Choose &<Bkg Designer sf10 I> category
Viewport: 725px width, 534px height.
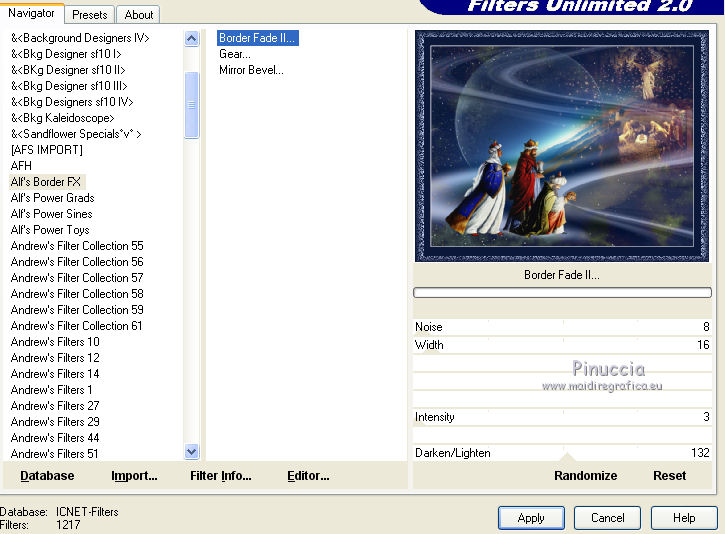coord(66,54)
